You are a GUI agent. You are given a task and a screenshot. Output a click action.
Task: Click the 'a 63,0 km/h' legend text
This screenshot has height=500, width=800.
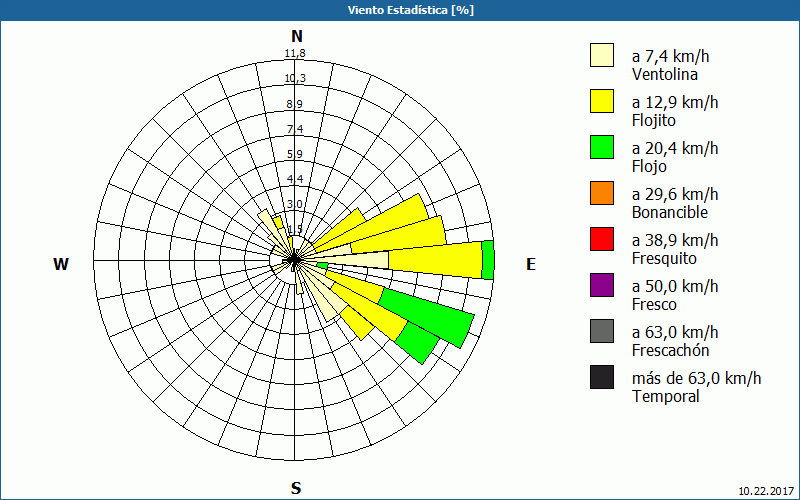(x=675, y=332)
